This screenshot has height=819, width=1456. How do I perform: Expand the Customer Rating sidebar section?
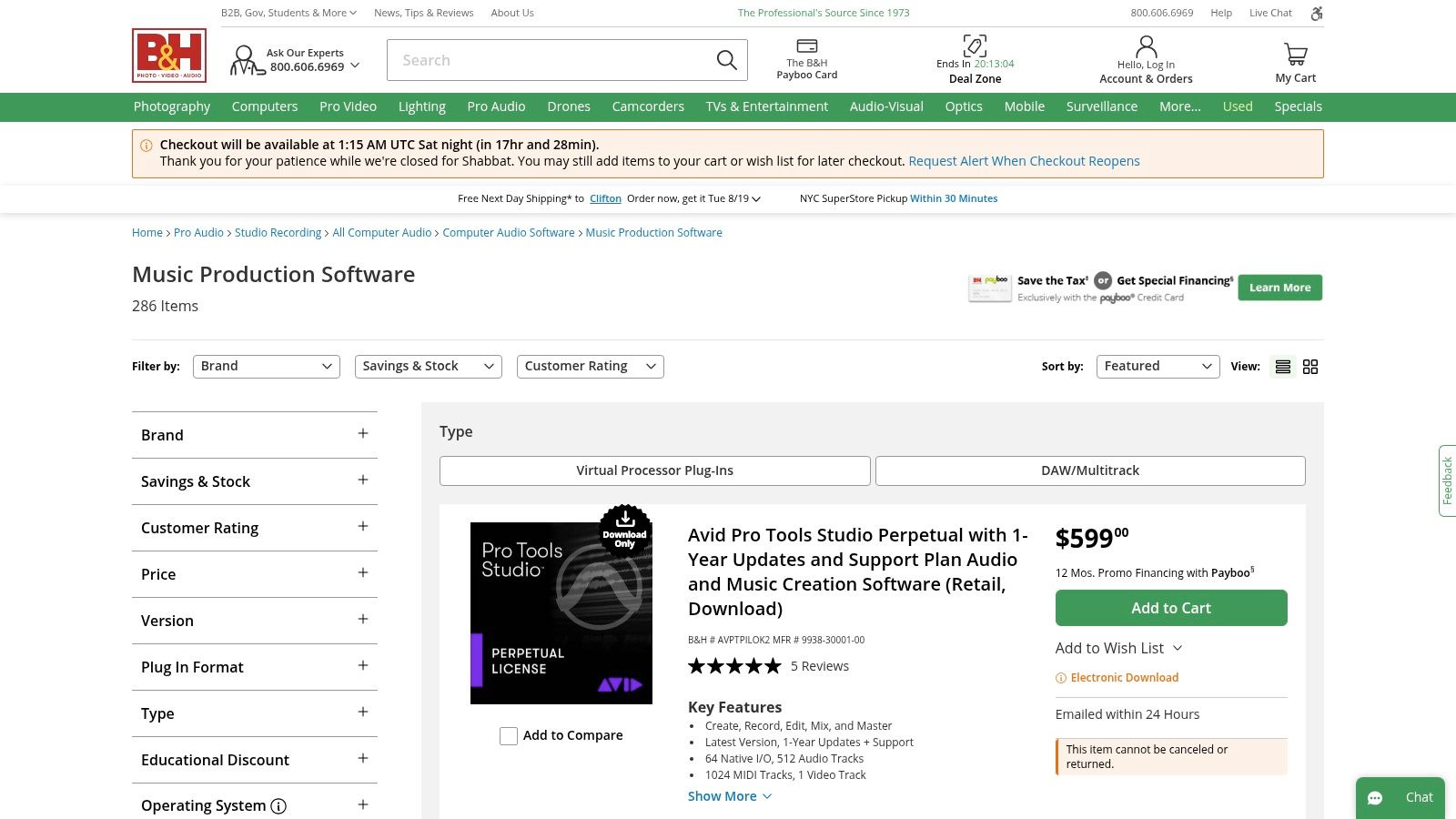tap(255, 528)
